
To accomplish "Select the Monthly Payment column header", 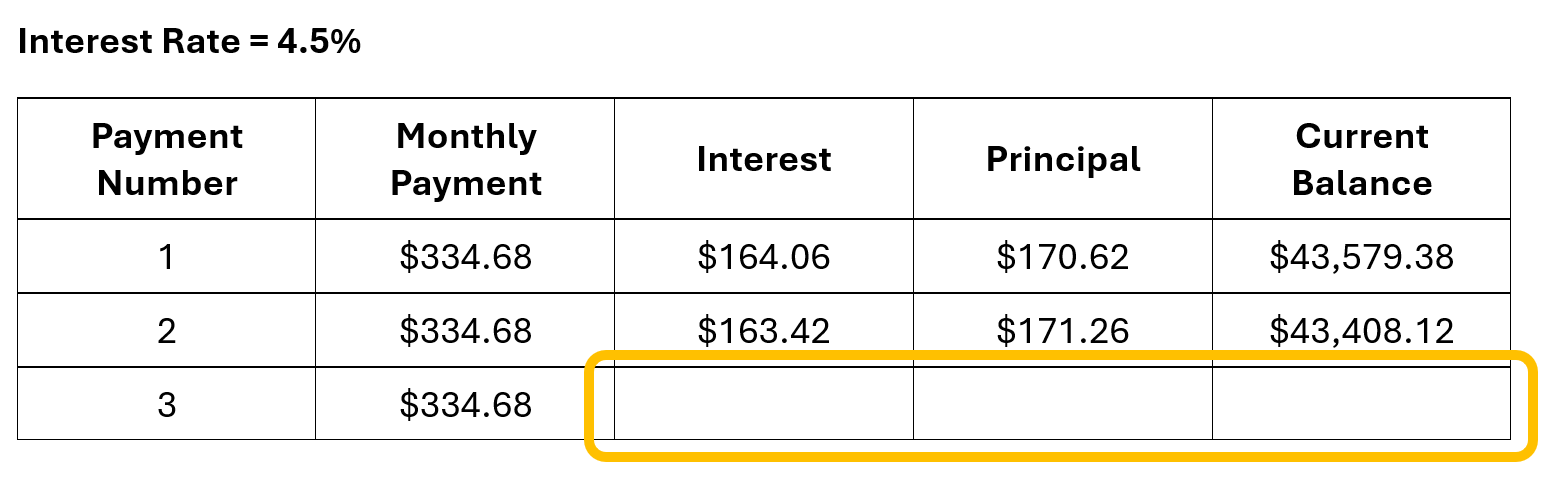I will tap(465, 159).
